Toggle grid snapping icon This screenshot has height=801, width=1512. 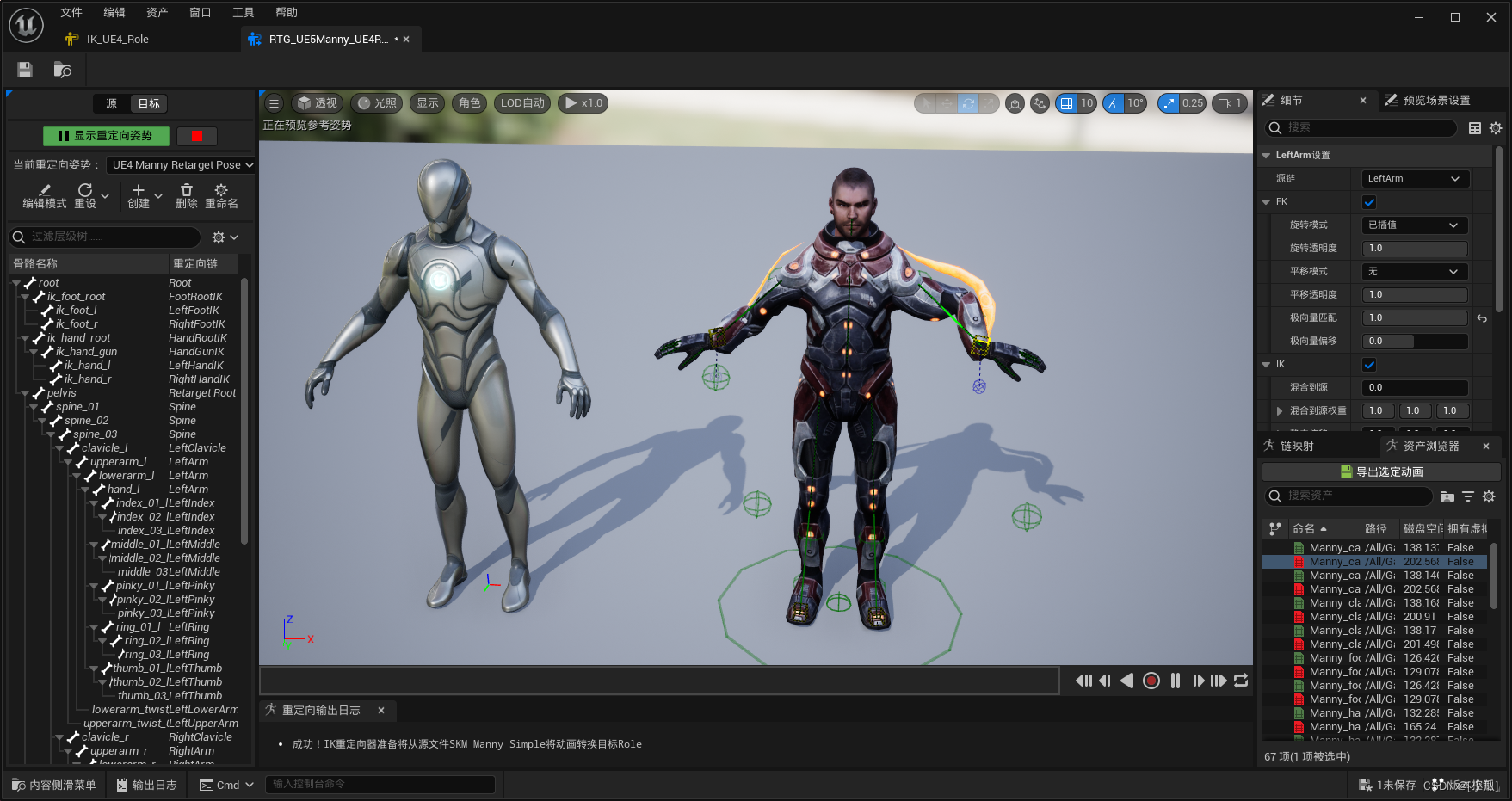[x=1066, y=103]
